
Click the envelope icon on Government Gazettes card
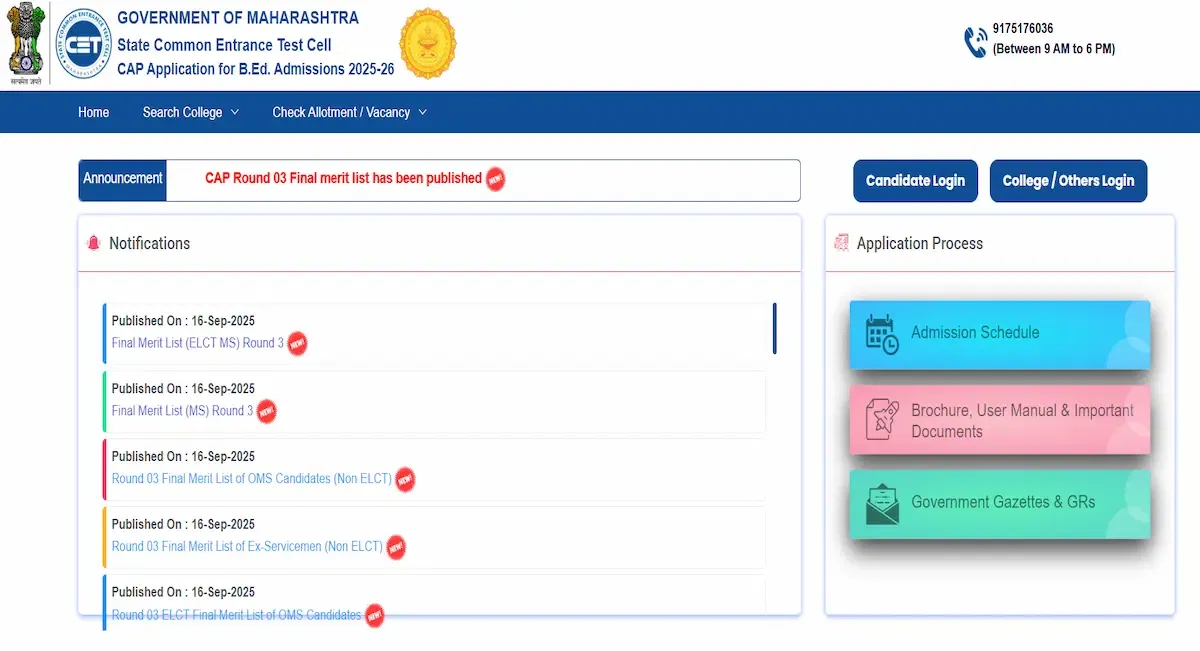(882, 503)
